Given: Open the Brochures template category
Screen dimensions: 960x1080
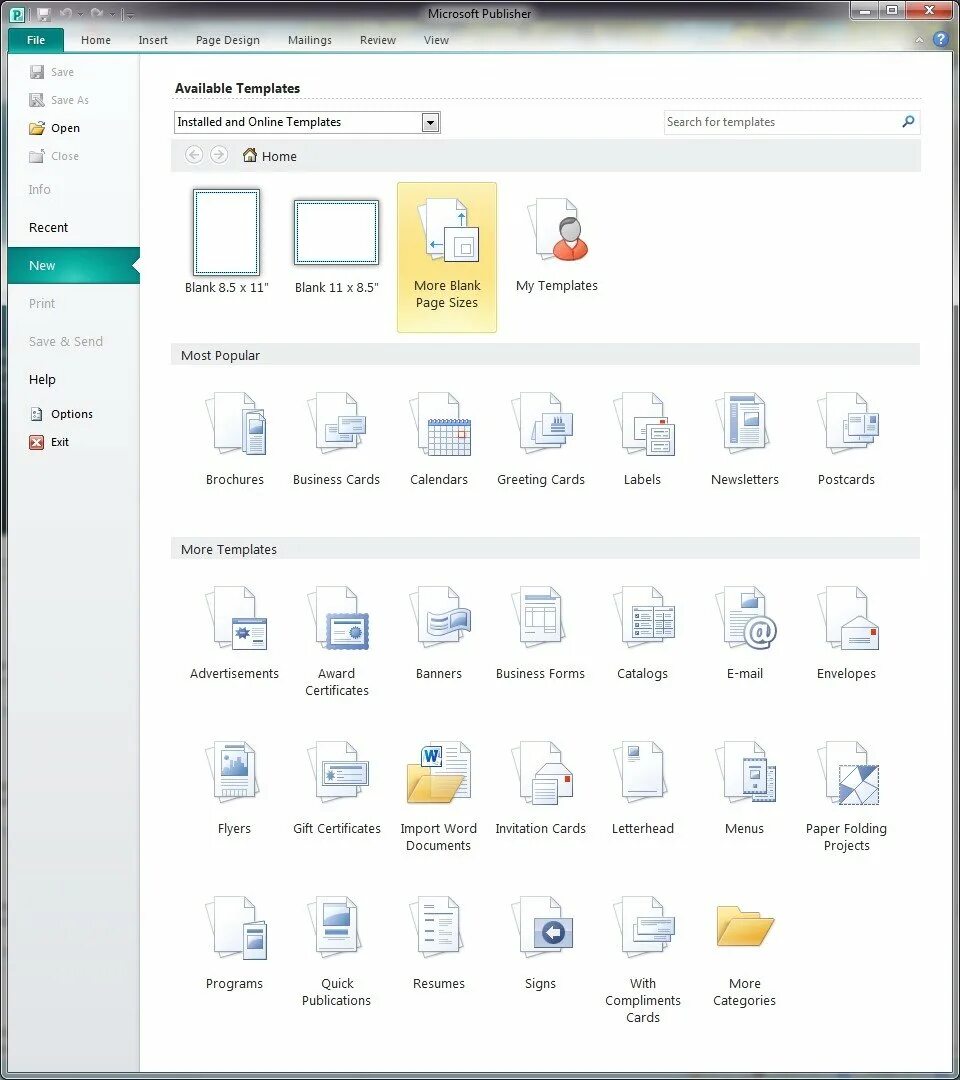Looking at the screenshot, I should click(x=235, y=439).
